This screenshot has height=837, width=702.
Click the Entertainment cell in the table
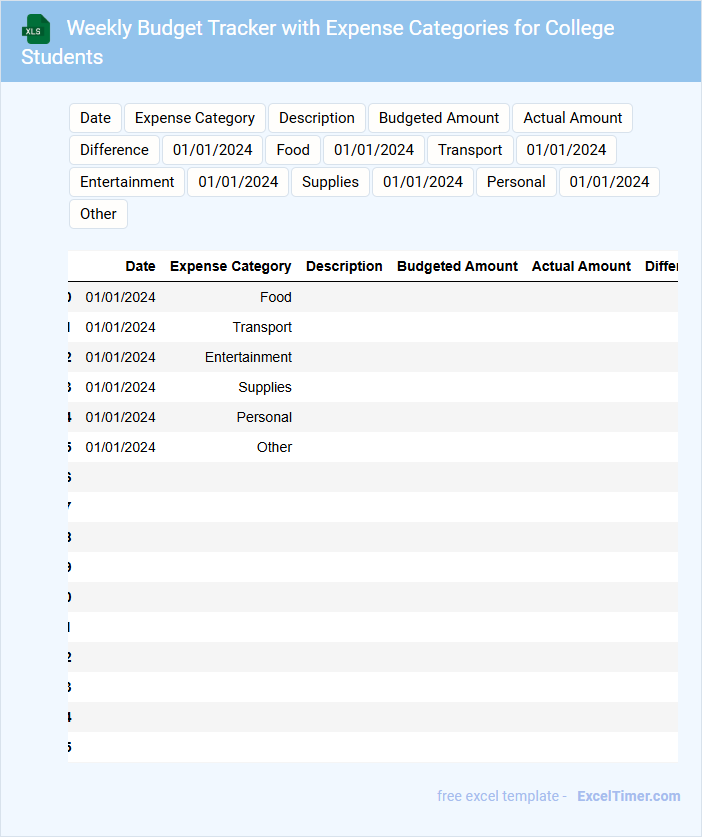pos(248,357)
